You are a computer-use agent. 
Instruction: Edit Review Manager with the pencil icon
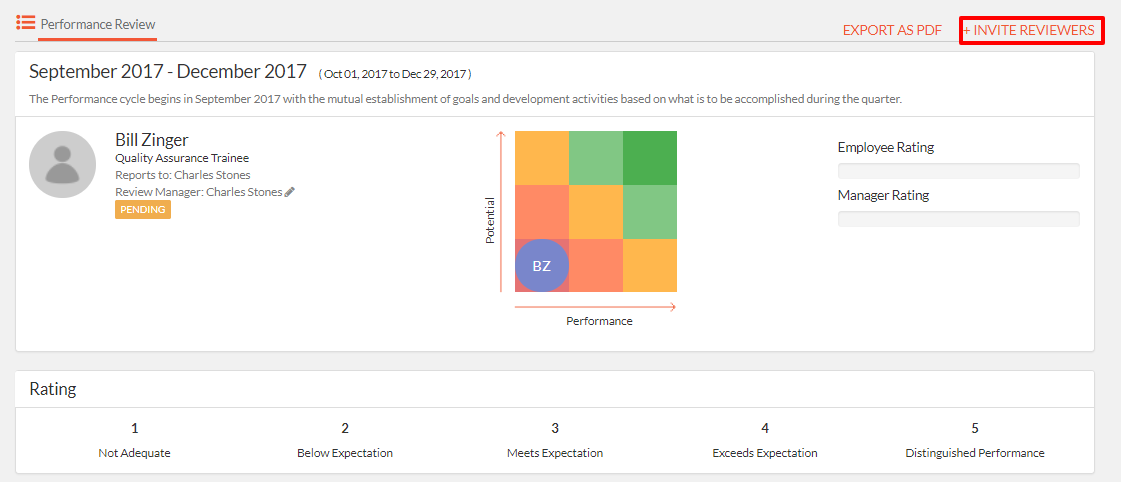click(290, 192)
